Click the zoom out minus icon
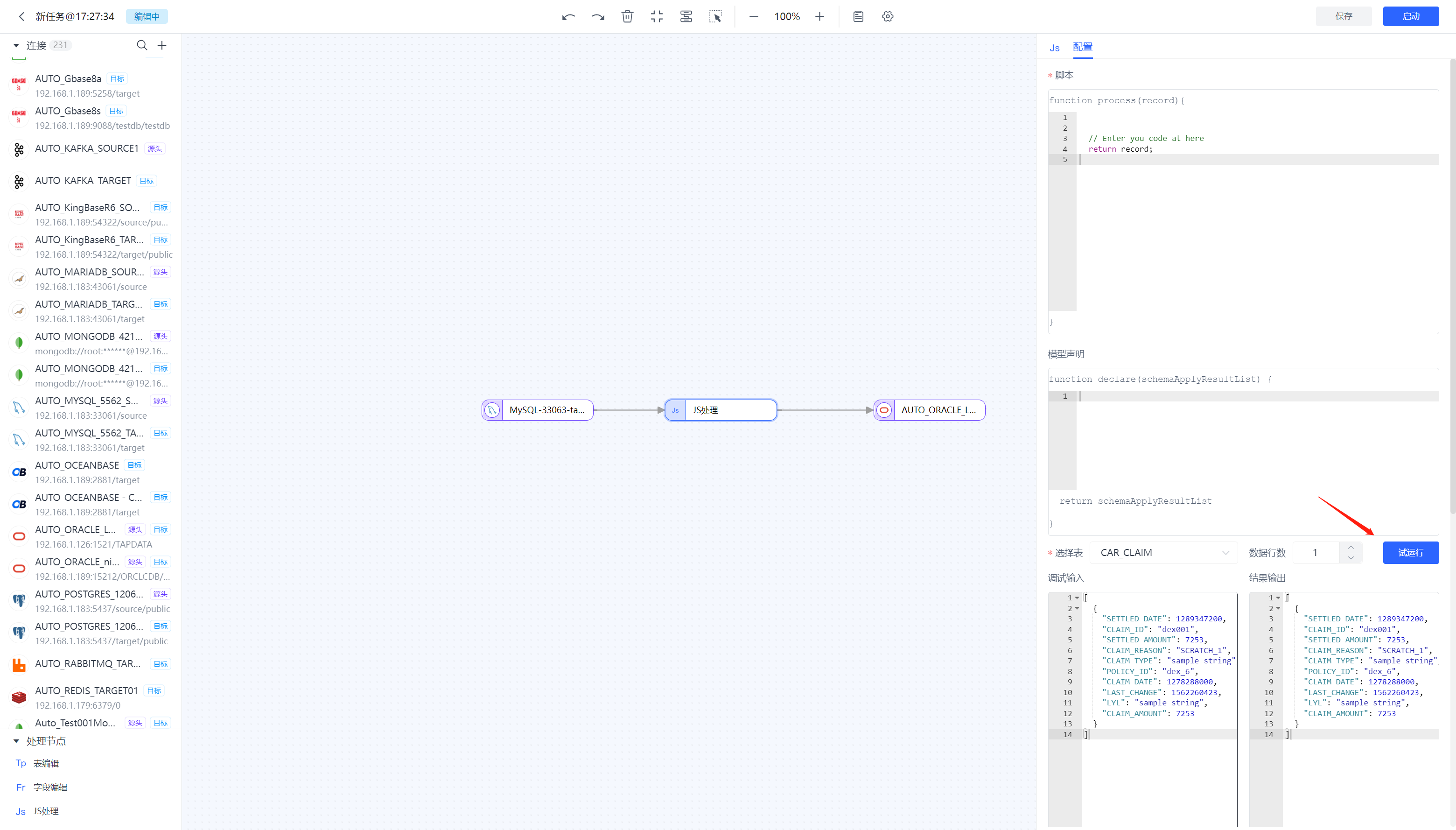 (753, 16)
